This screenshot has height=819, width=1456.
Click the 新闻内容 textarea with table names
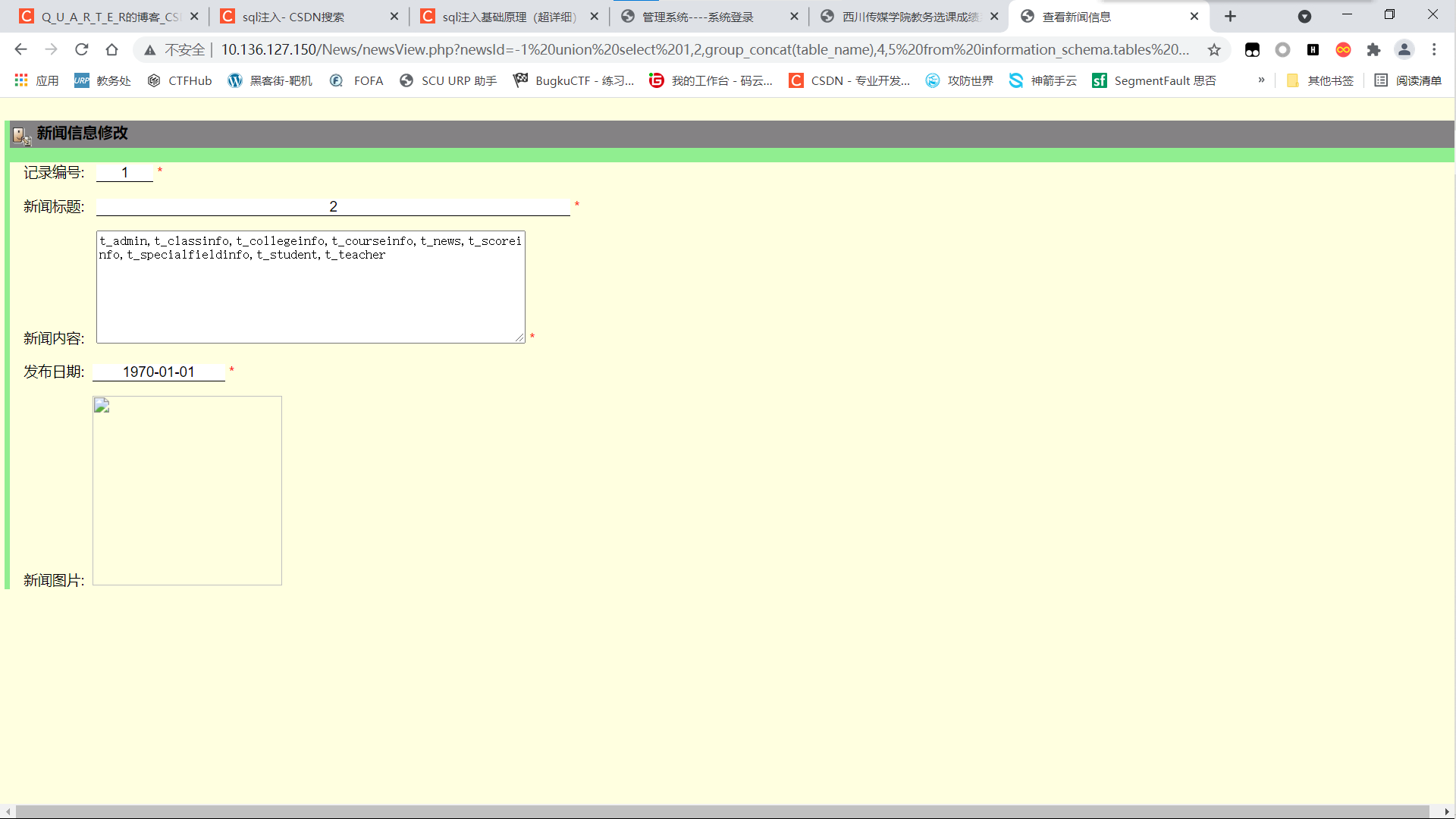[311, 287]
